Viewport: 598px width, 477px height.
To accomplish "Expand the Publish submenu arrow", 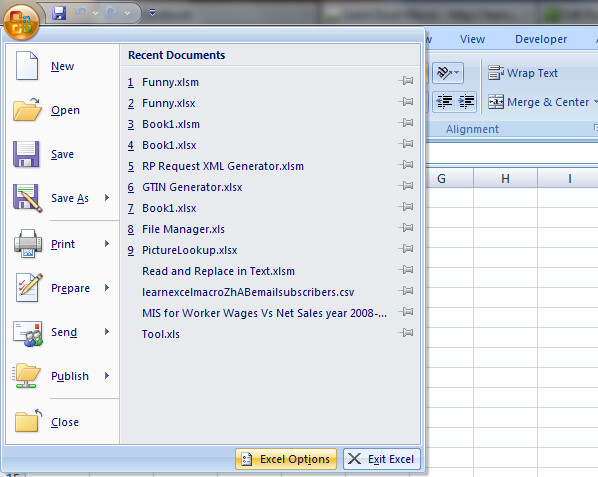I will [107, 376].
